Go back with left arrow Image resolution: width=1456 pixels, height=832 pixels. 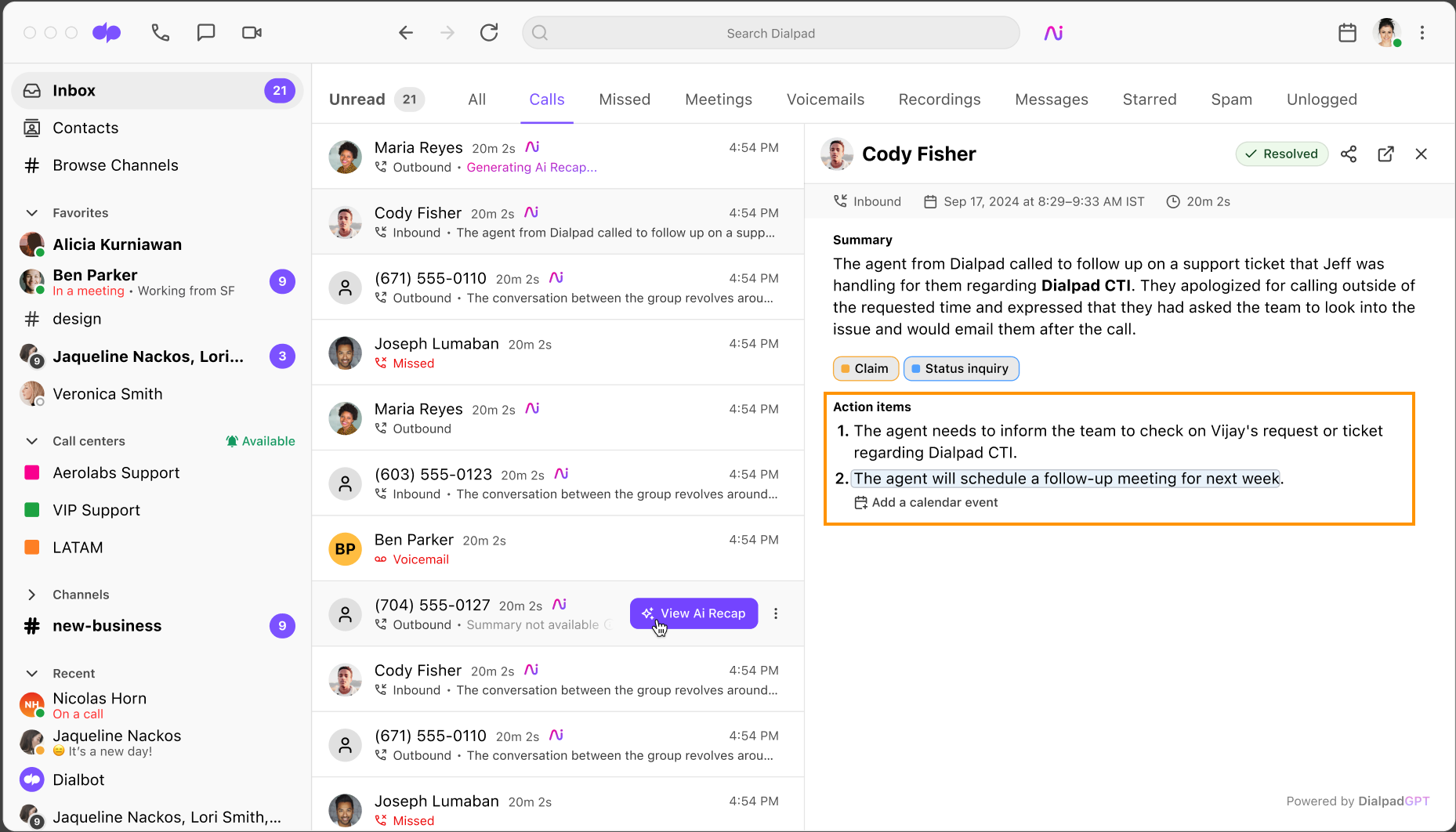406,33
